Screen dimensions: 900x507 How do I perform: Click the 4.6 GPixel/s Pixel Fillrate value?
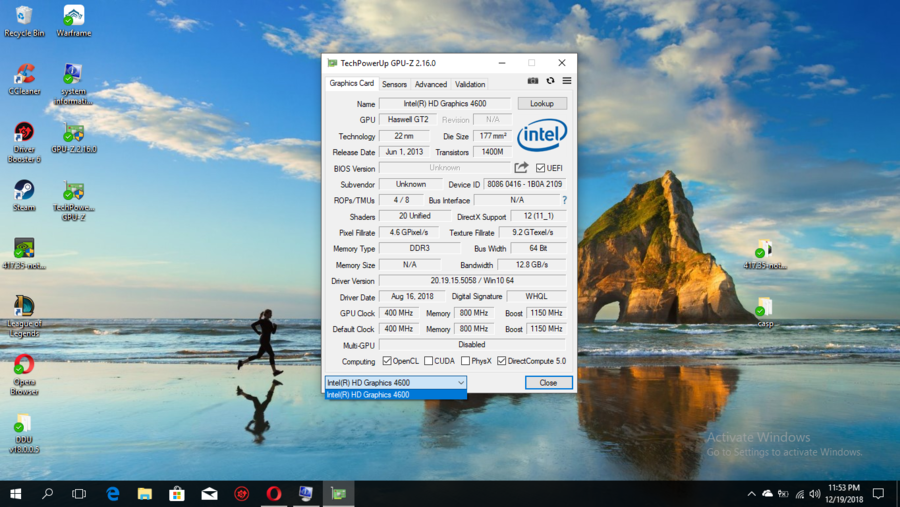pyautogui.click(x=409, y=233)
